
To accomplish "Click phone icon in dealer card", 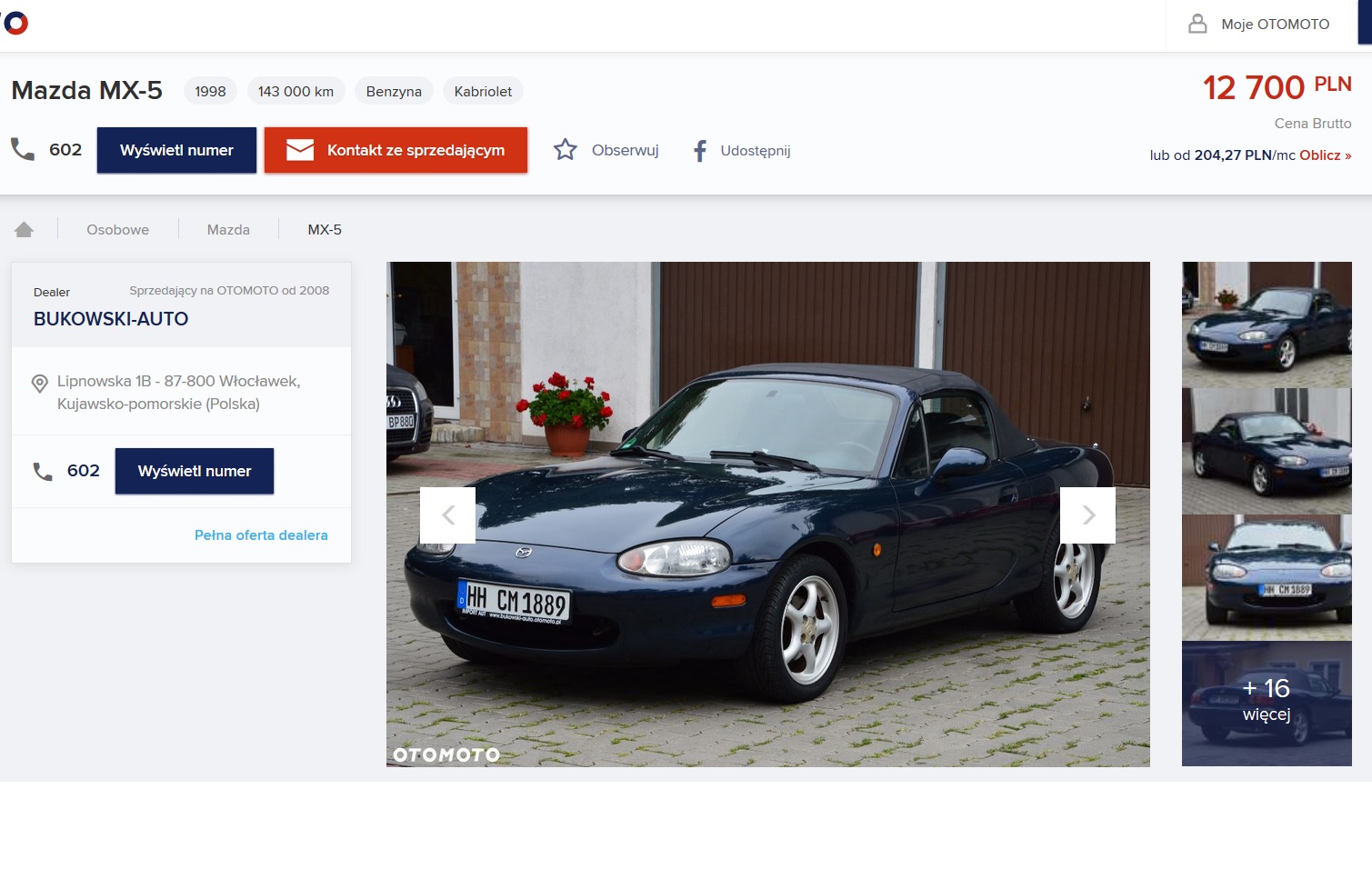I will 43,471.
